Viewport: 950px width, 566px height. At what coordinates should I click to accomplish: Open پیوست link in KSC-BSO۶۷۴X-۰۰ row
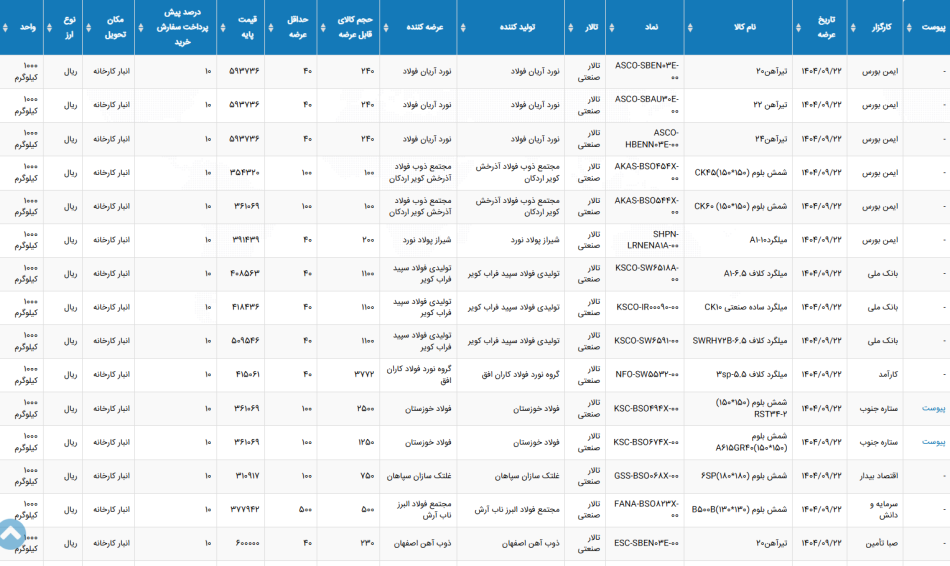point(933,442)
